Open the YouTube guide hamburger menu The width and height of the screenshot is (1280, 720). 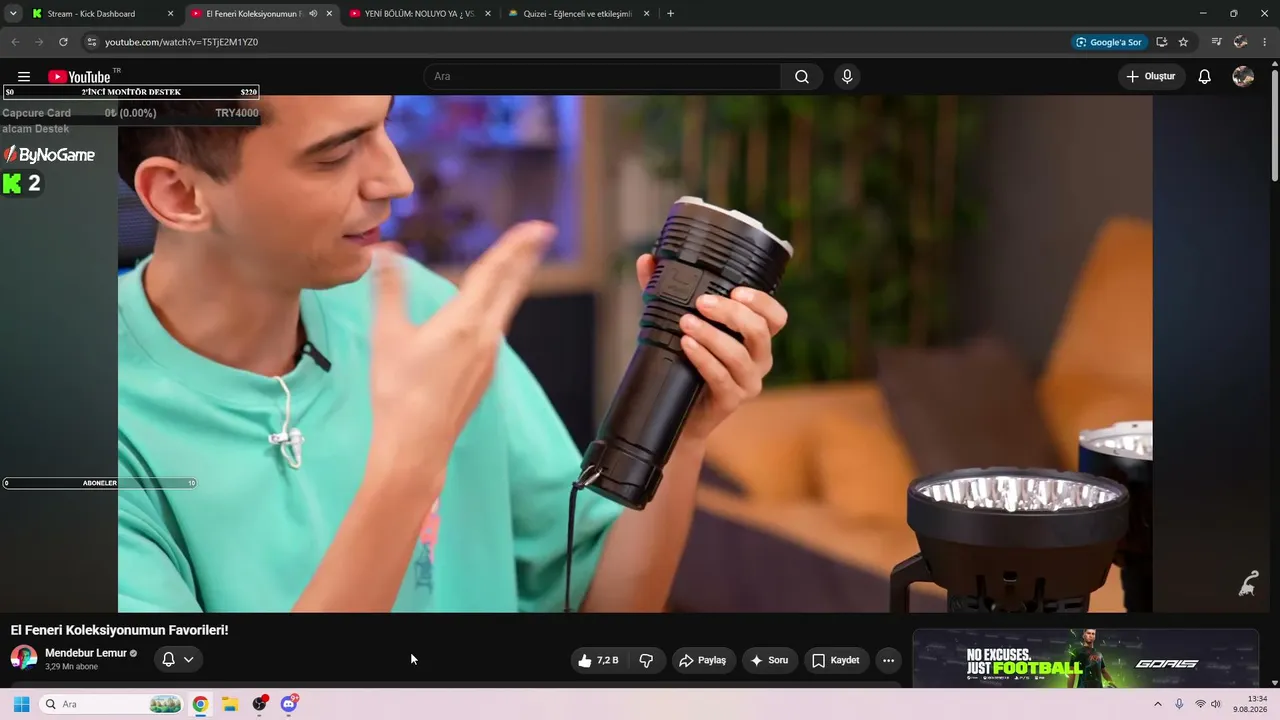24,77
